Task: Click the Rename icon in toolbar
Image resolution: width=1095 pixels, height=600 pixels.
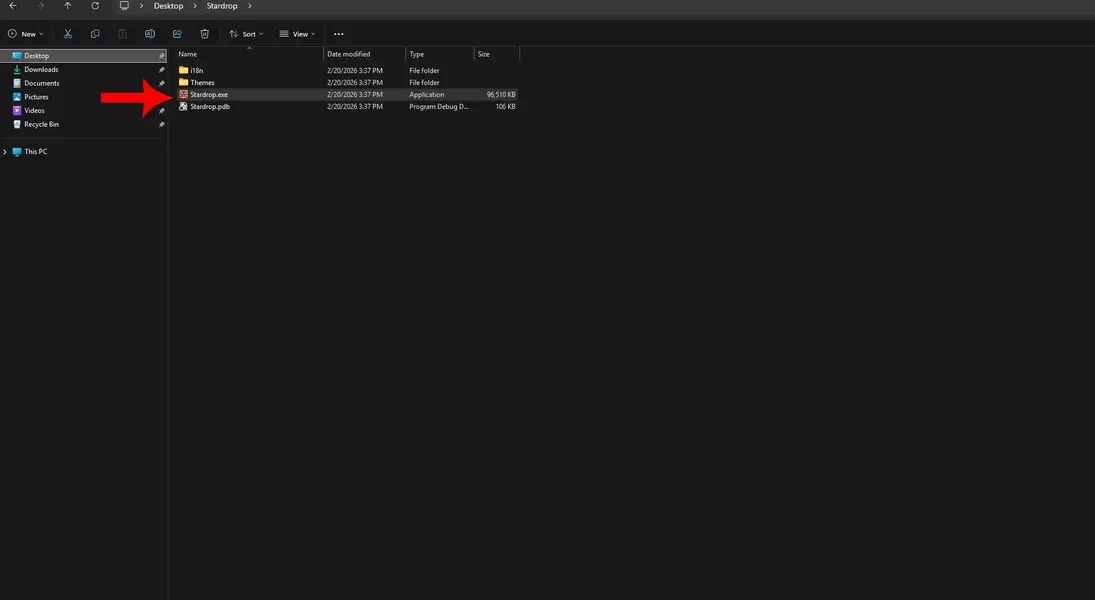Action: [x=150, y=34]
